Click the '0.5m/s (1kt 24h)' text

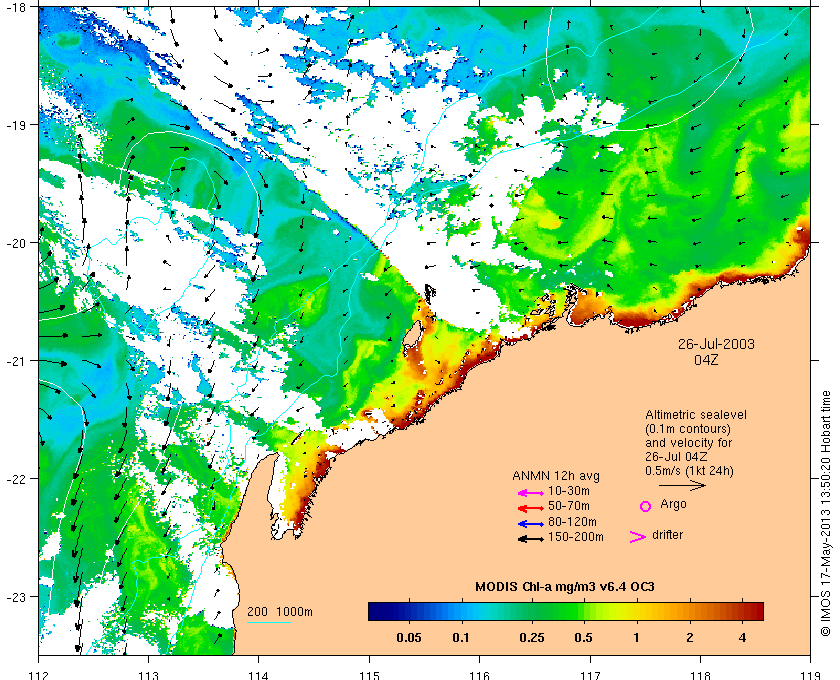[x=689, y=471]
